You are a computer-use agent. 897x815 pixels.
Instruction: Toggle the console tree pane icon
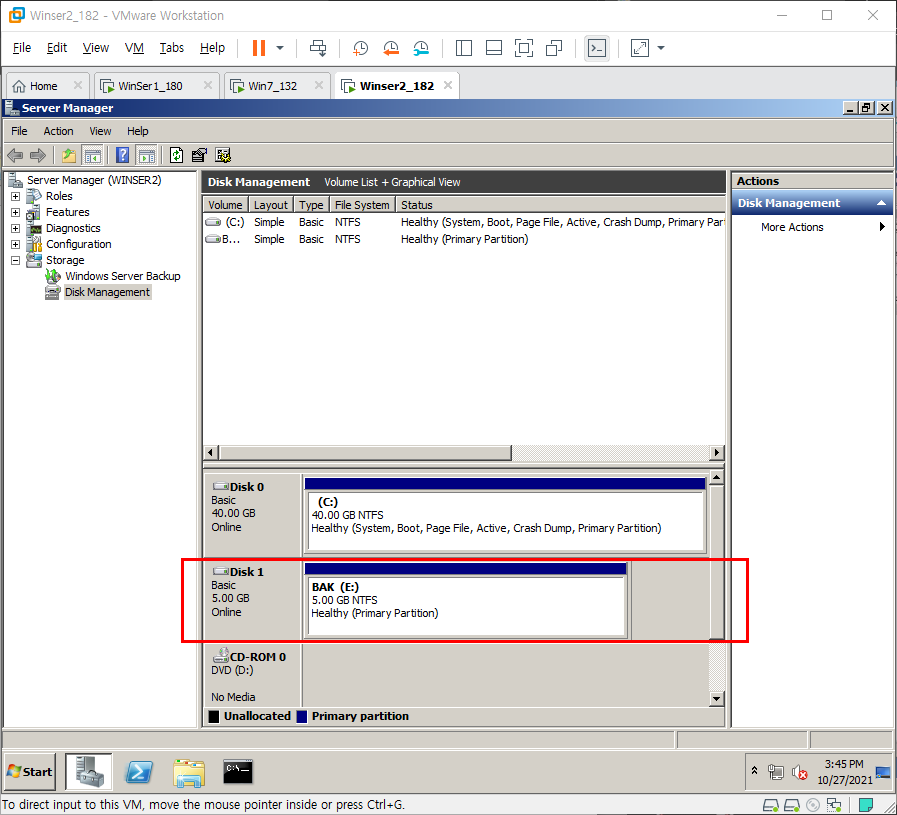point(92,155)
